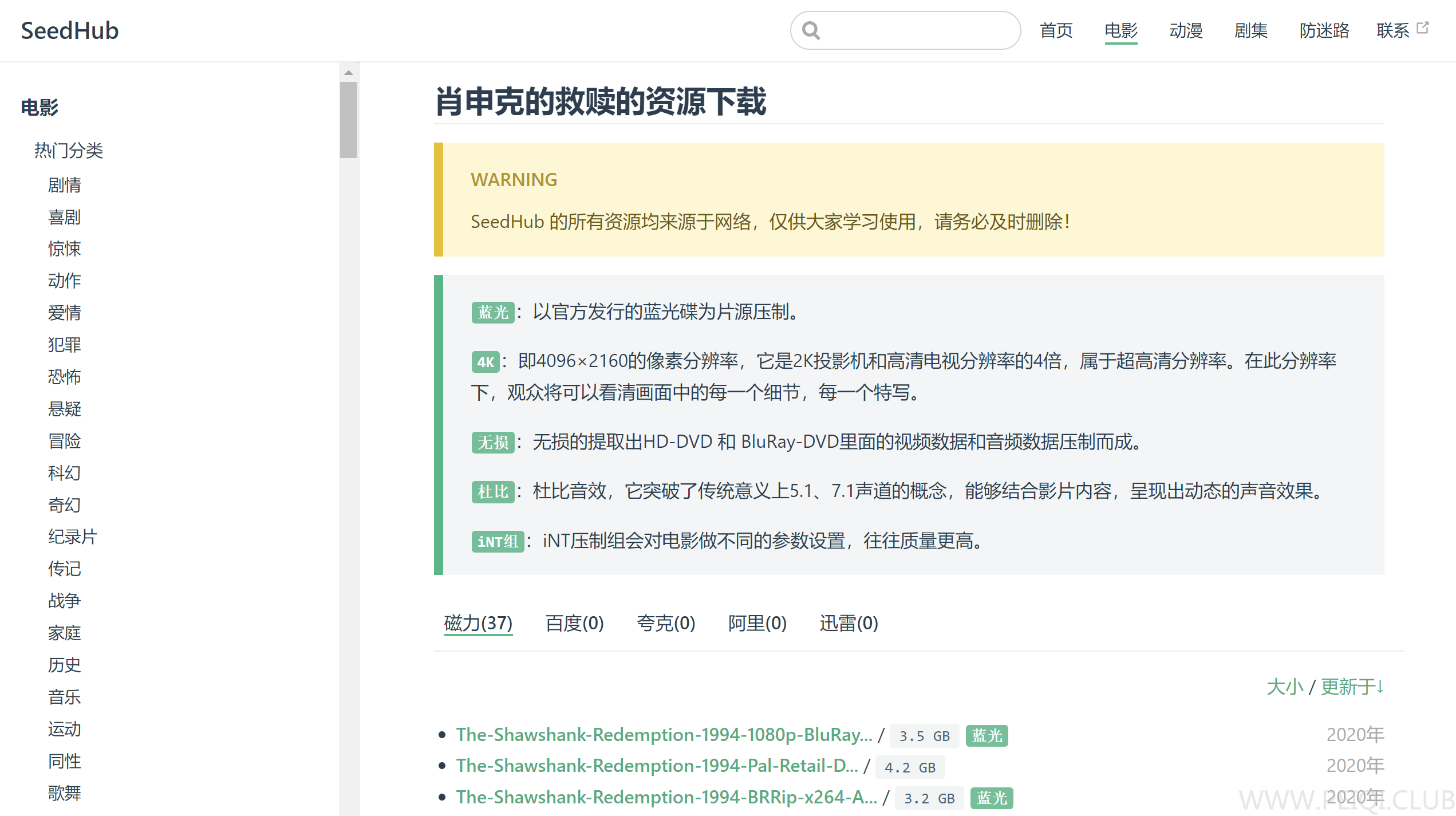
Task: Open the SeedHub logo homepage link
Action: (70, 30)
